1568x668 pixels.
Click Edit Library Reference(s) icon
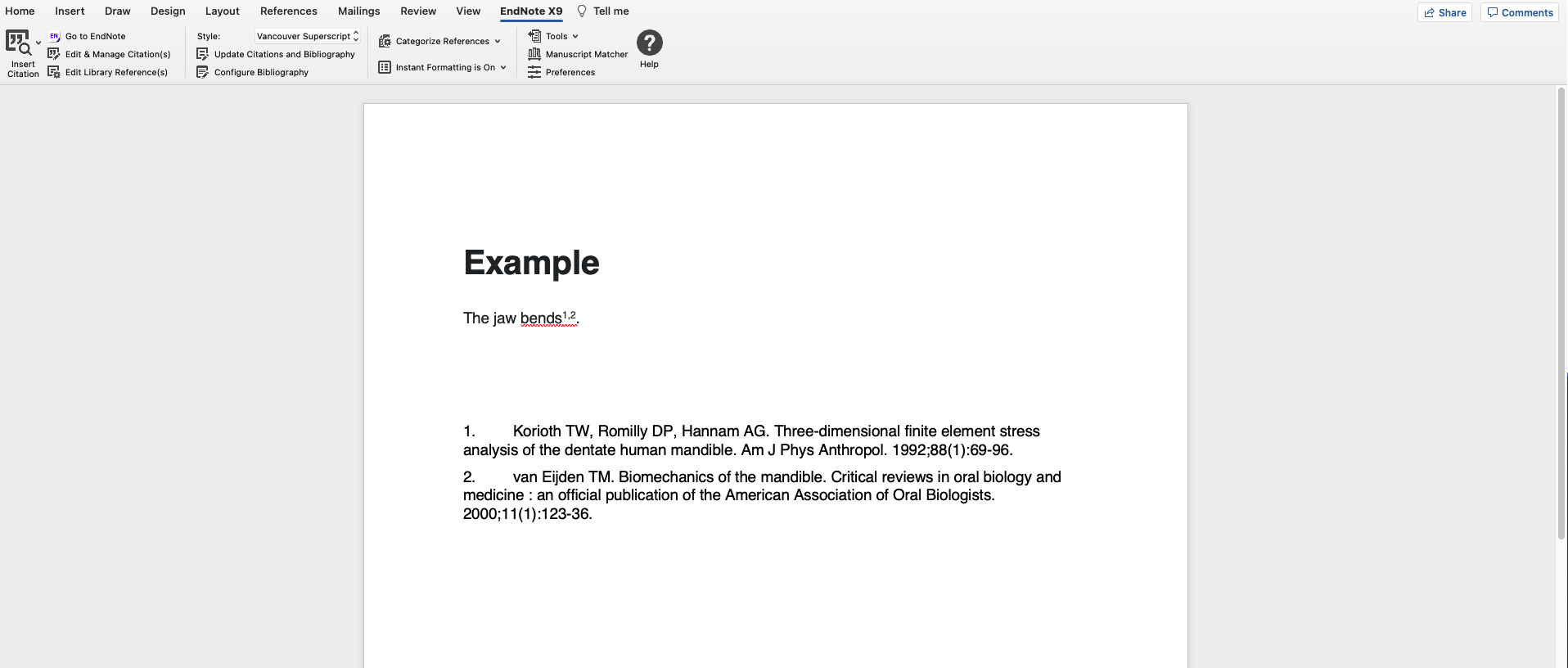(54, 72)
